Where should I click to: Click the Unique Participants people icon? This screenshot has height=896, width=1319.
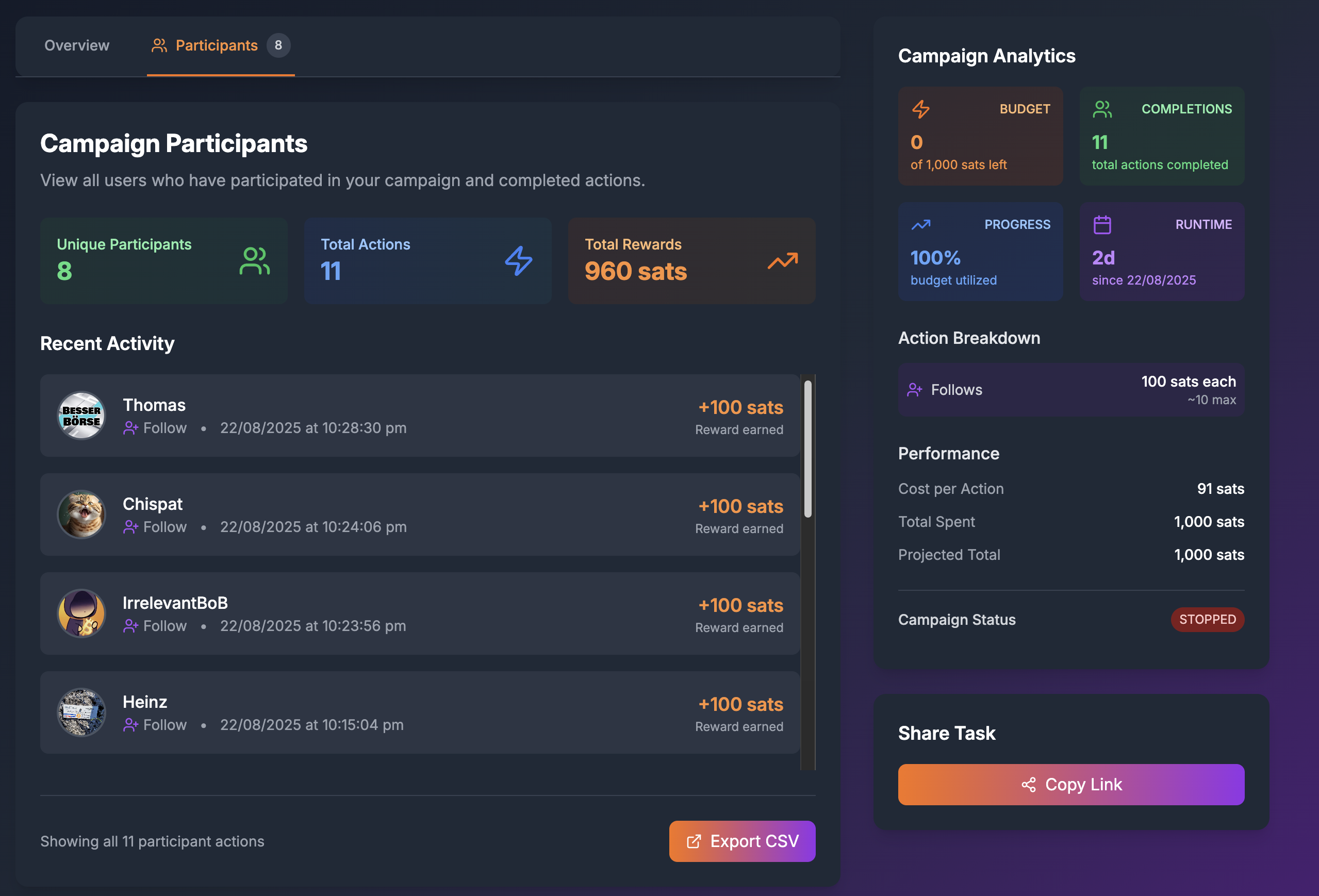[254, 261]
